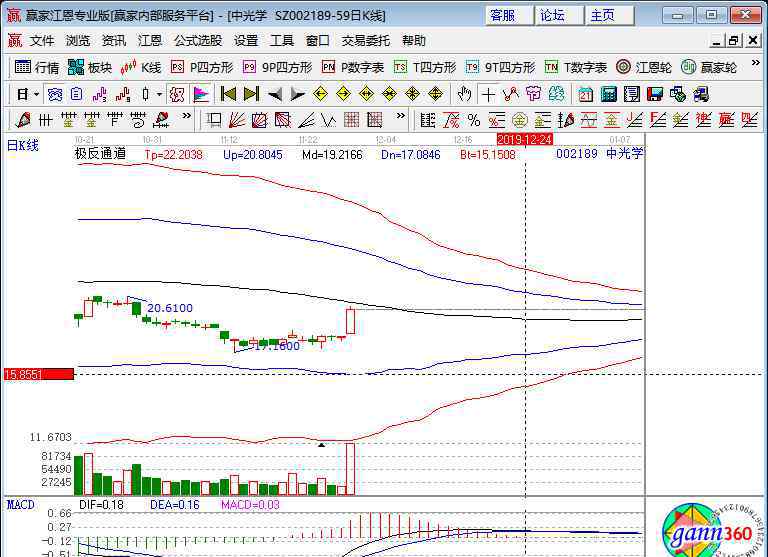Screen dimensions: 768x557
Task: Open the 浏览 menu
Action: pyautogui.click(x=78, y=41)
